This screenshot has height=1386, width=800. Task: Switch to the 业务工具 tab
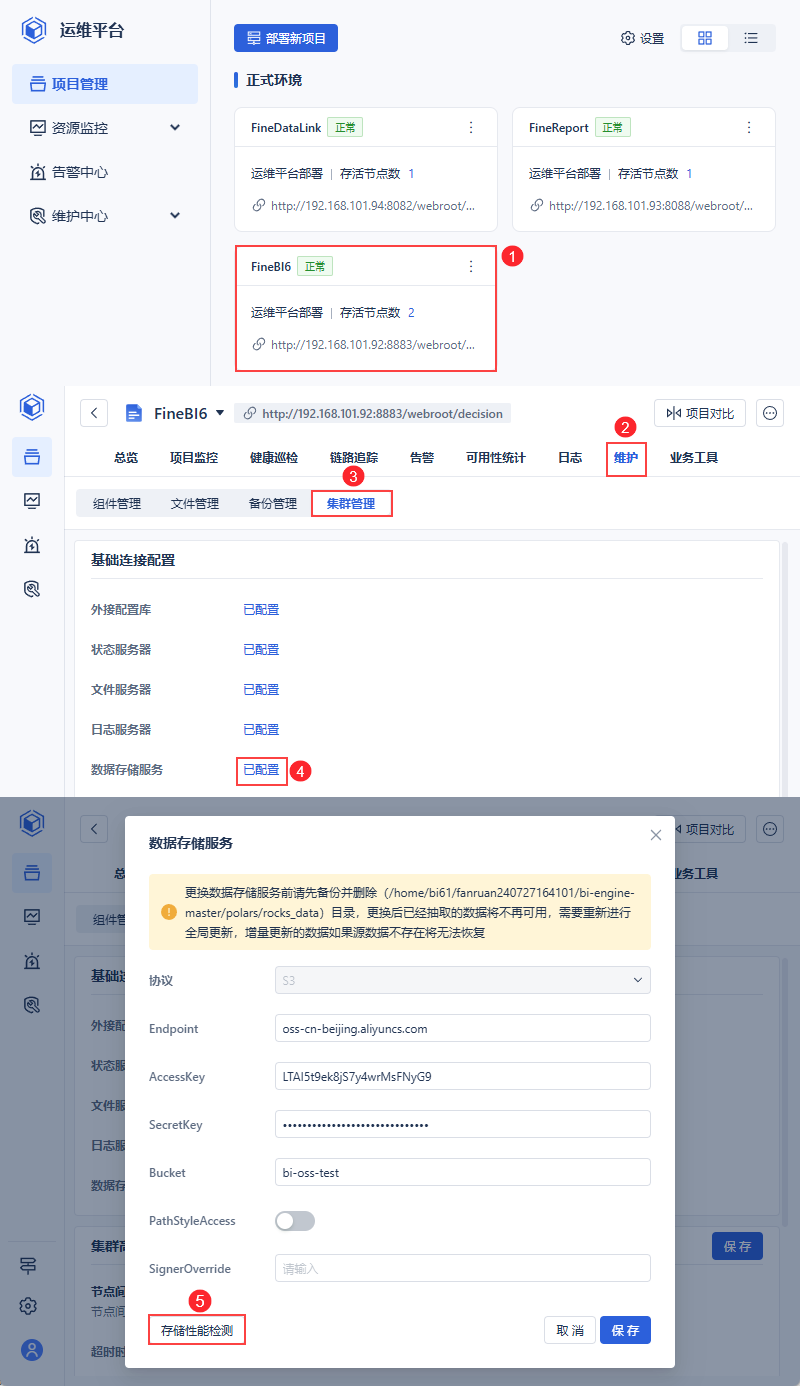[694, 458]
